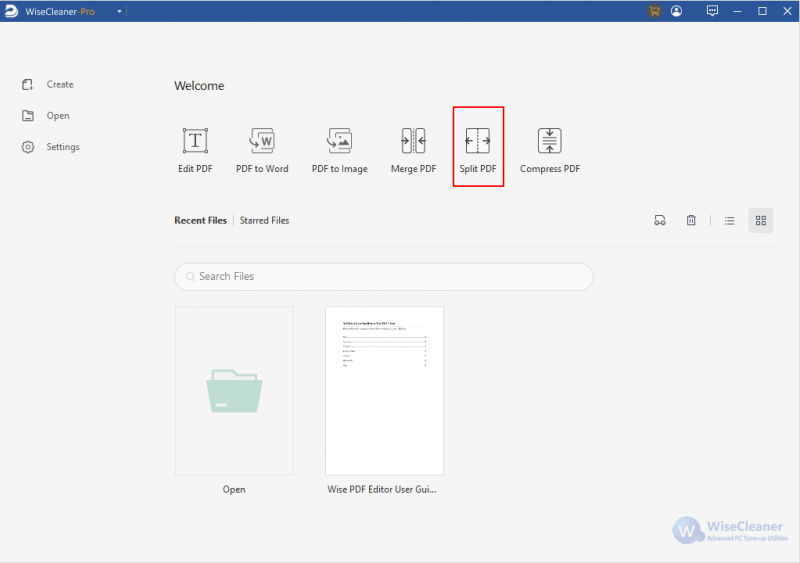The image size is (800, 563).
Task: Click the glasses icon above recent files
Action: 660,221
